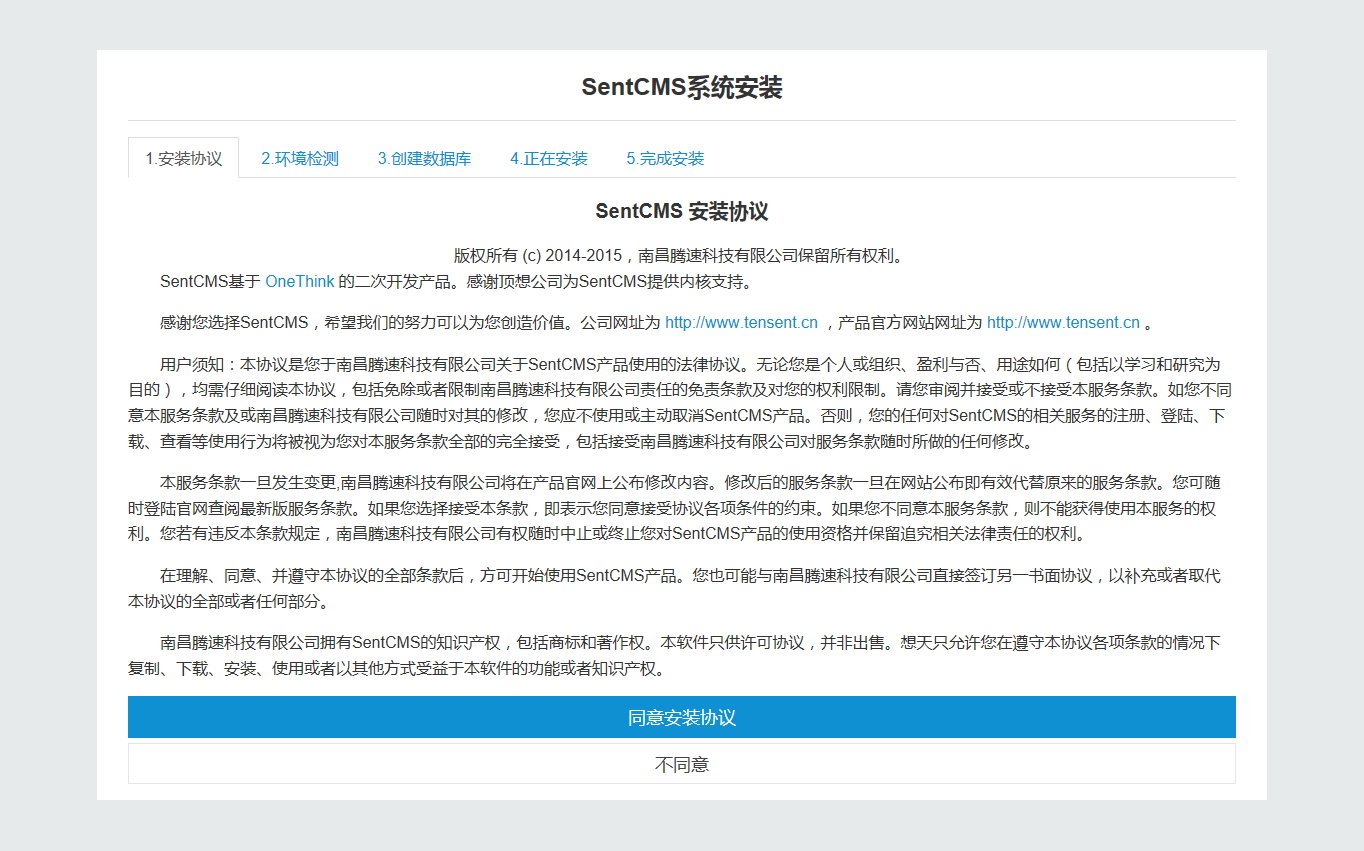Click the 同意安装协议 button
Image resolution: width=1364 pixels, height=851 pixels.
tap(682, 717)
